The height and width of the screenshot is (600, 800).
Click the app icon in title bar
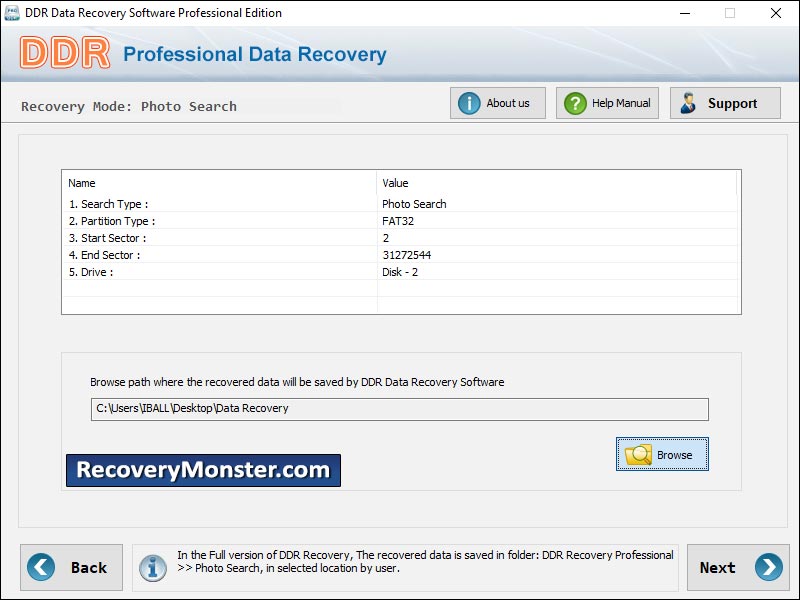[x=13, y=13]
